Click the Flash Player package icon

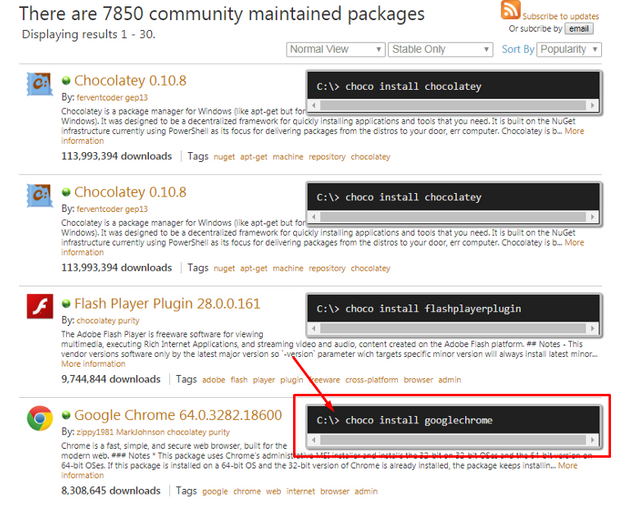click(40, 306)
